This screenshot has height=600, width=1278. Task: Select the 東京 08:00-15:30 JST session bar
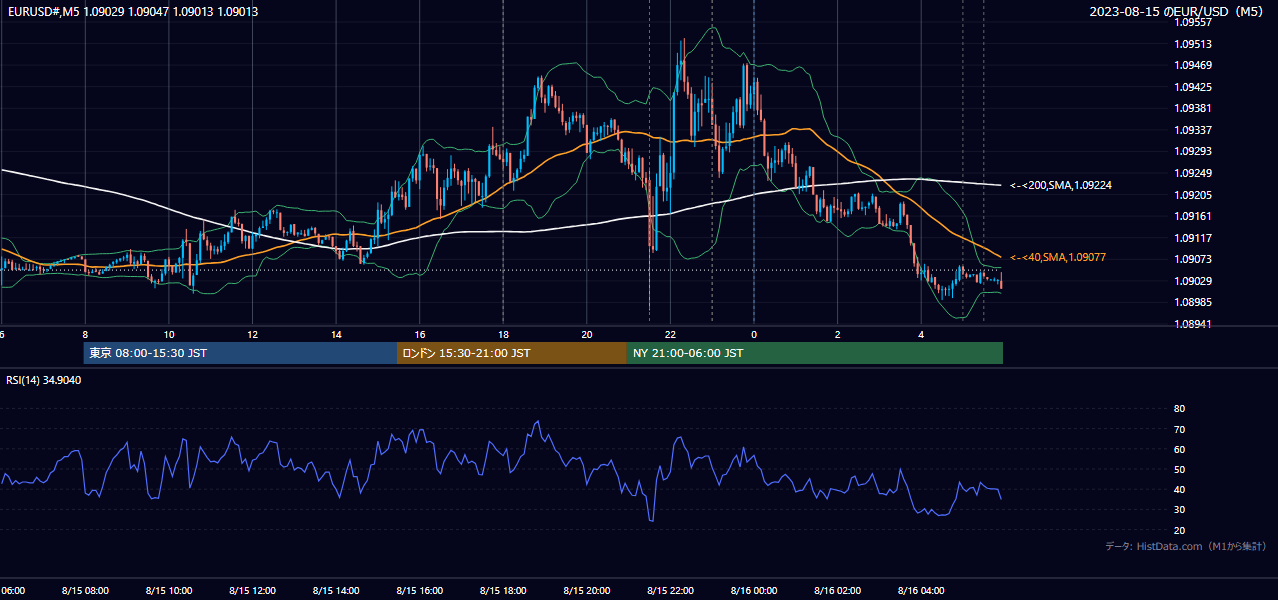[x=240, y=353]
